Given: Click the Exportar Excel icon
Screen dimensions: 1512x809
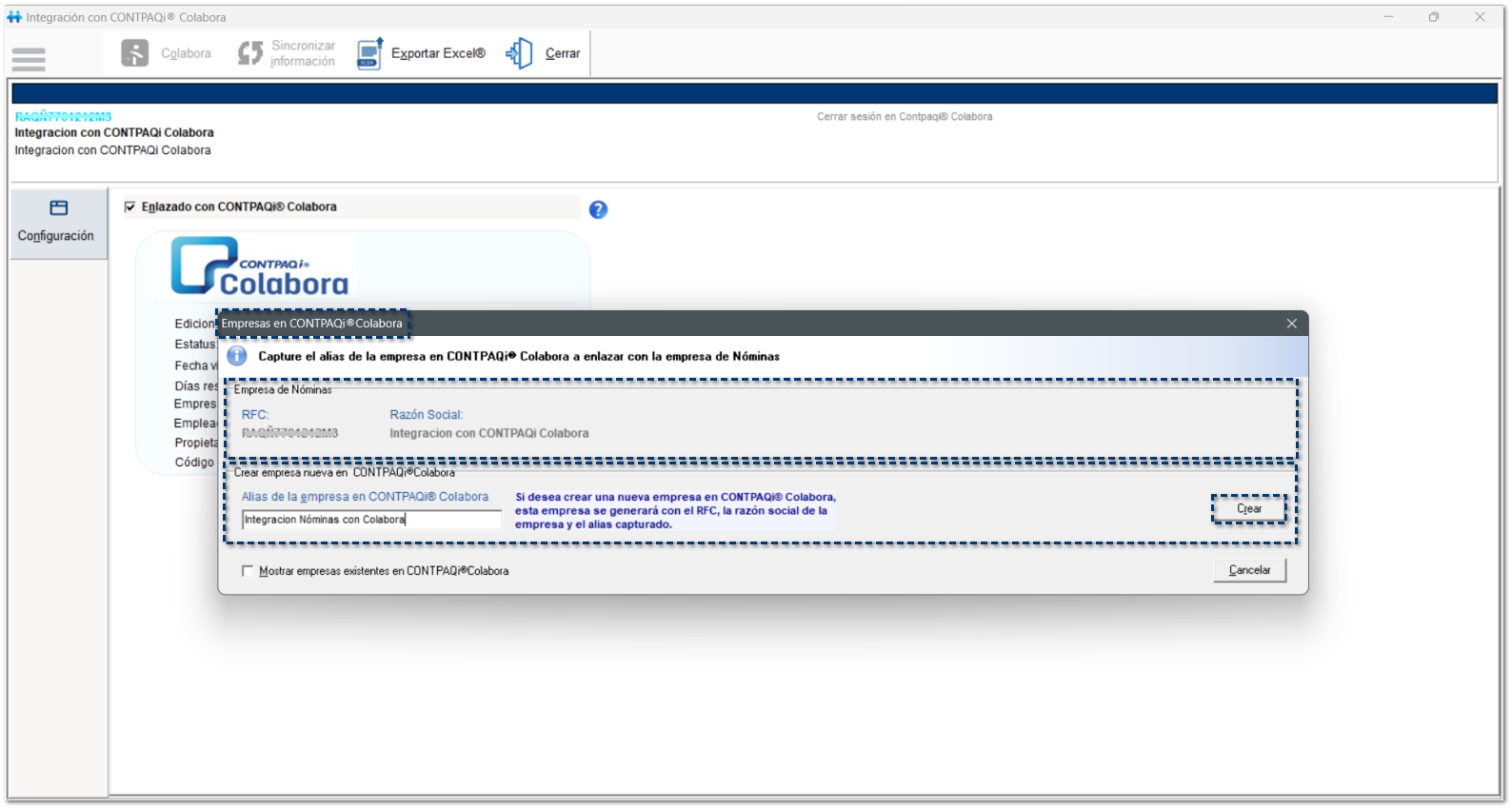Looking at the screenshot, I should coord(369,53).
